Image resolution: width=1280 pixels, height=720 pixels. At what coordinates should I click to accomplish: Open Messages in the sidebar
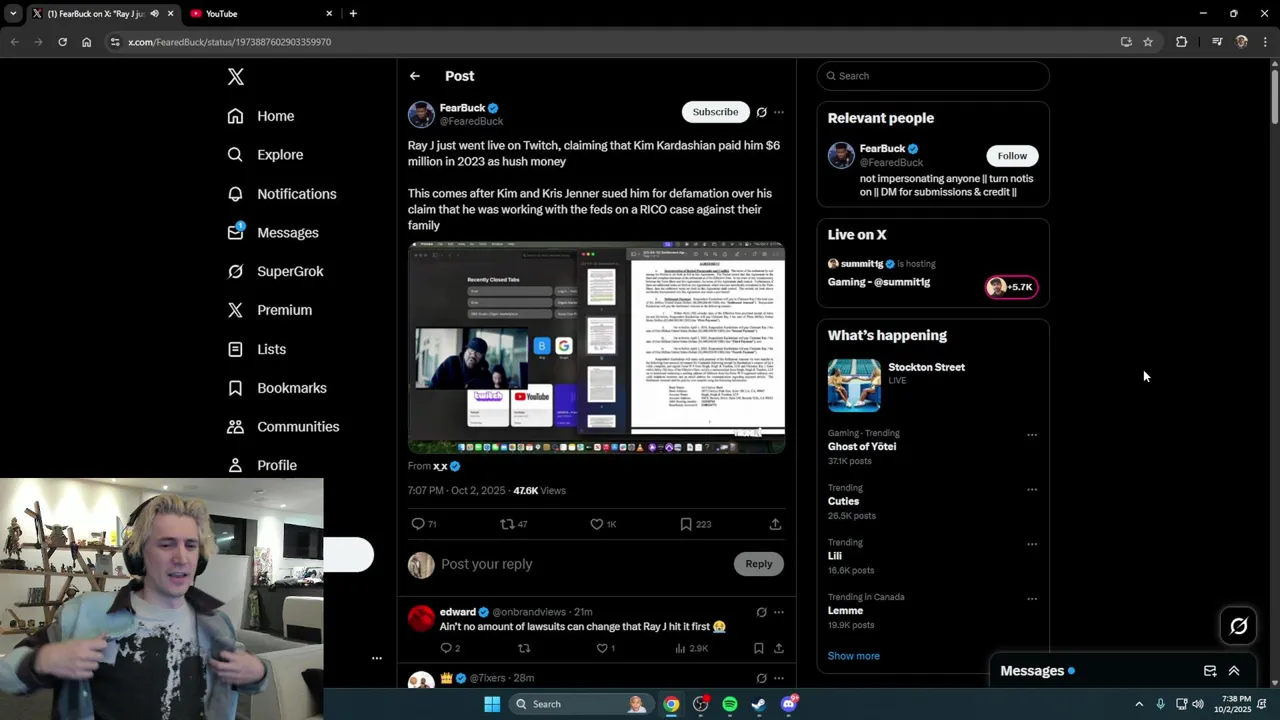click(x=273, y=233)
